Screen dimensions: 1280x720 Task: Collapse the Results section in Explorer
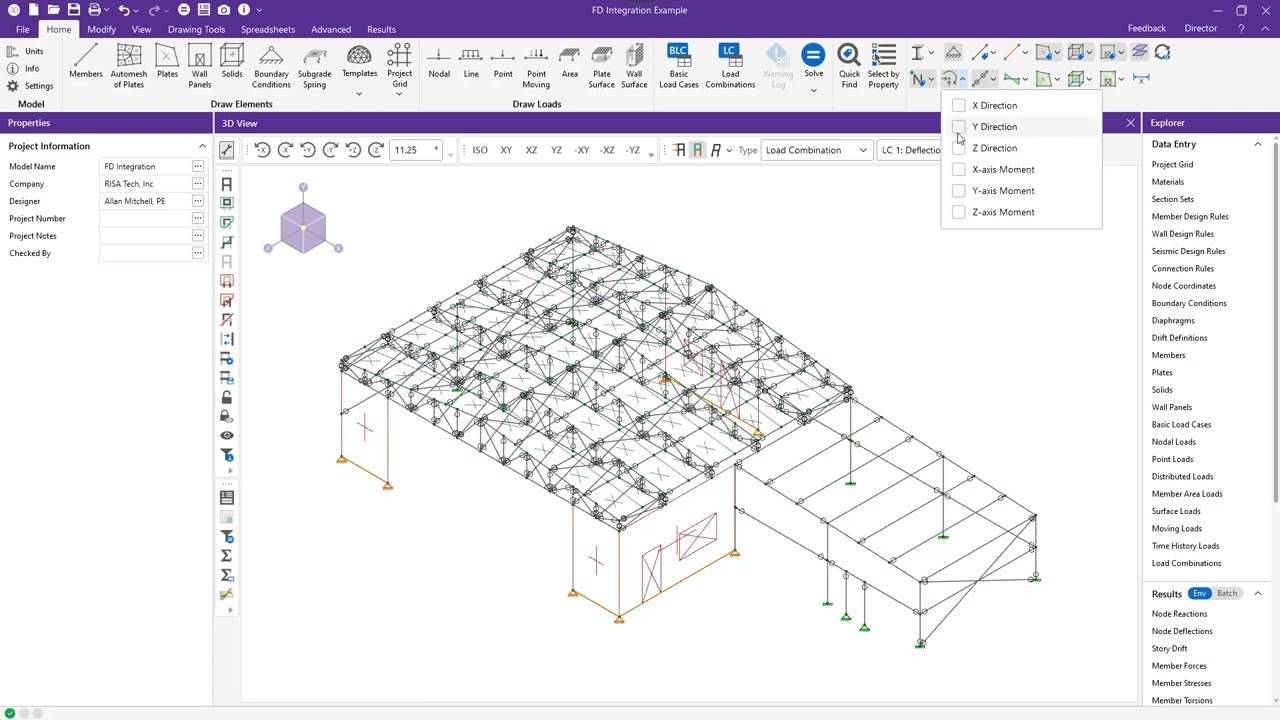pyautogui.click(x=1258, y=594)
